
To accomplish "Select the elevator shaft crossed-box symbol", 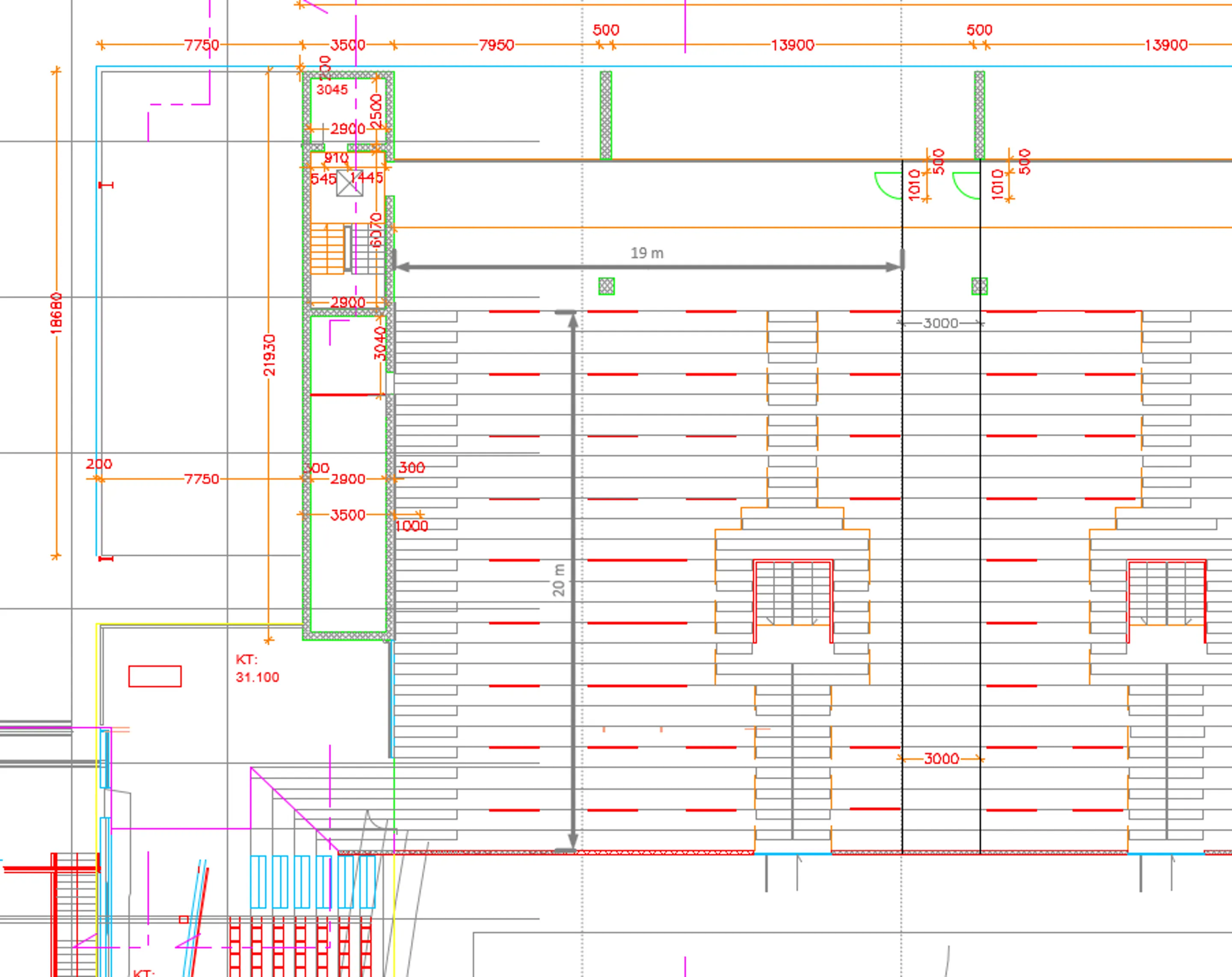I will 349,183.
